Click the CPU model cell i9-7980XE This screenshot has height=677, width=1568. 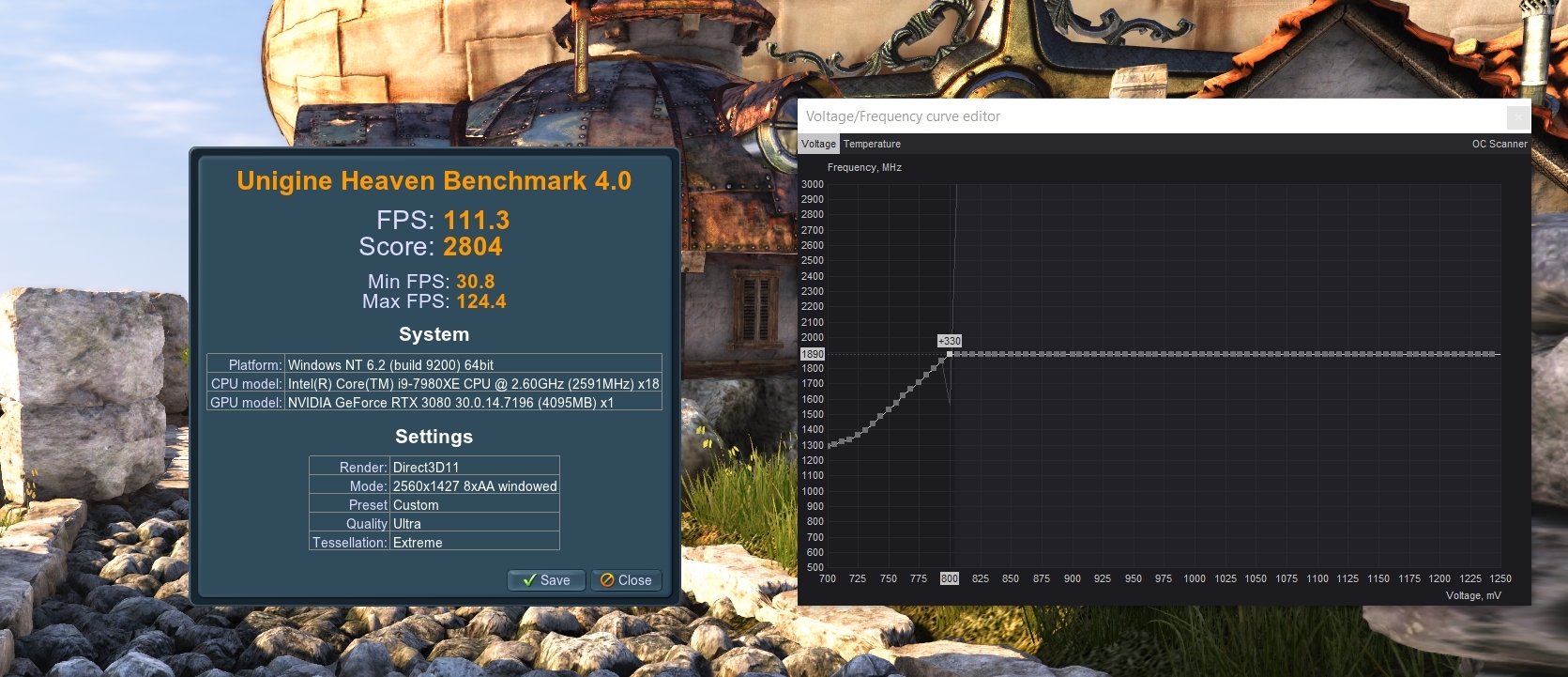473,383
